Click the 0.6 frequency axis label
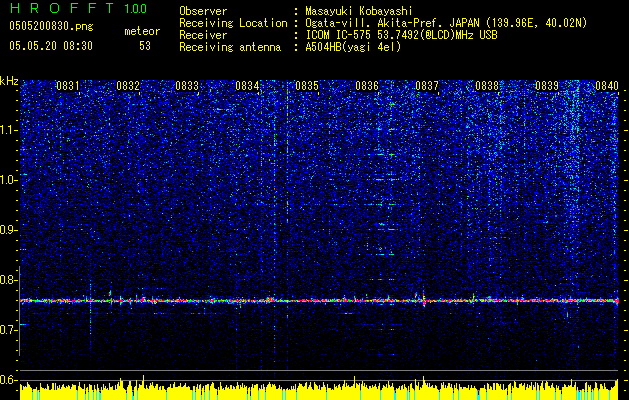629x400 pixels. 9,380
